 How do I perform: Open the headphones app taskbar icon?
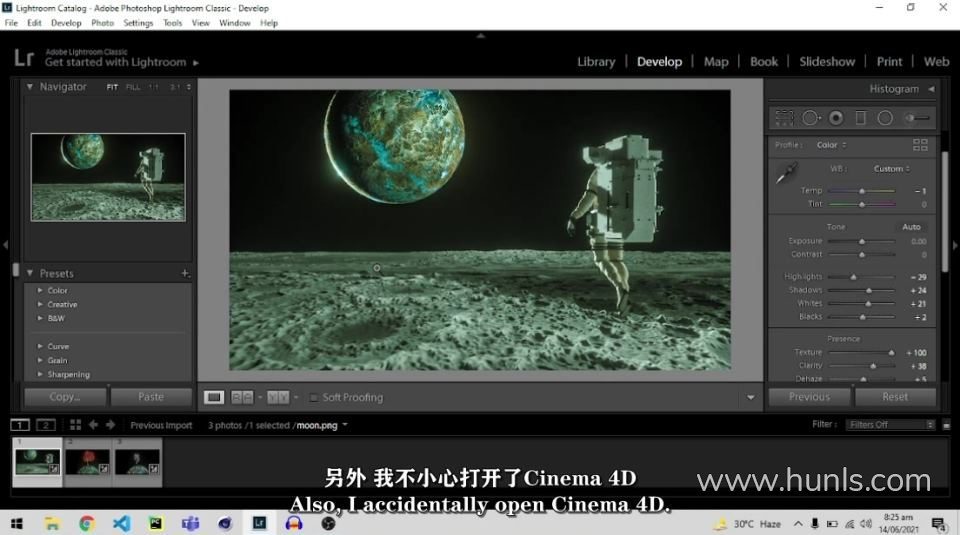pyautogui.click(x=294, y=523)
